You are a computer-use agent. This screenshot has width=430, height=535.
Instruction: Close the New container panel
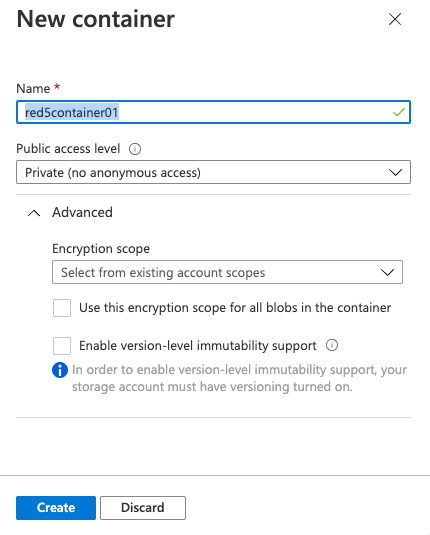(395, 19)
